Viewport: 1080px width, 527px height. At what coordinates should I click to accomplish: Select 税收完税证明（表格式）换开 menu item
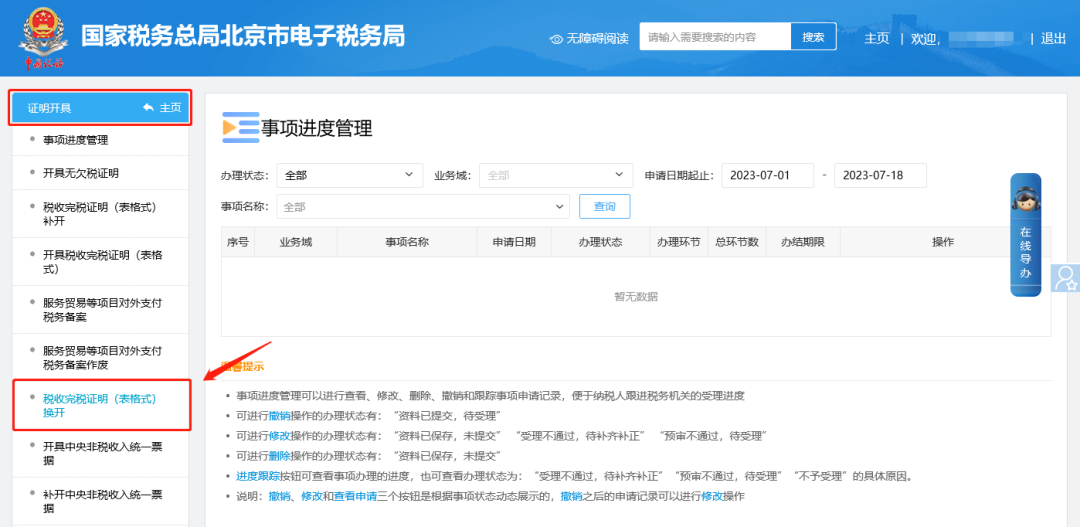[100, 405]
